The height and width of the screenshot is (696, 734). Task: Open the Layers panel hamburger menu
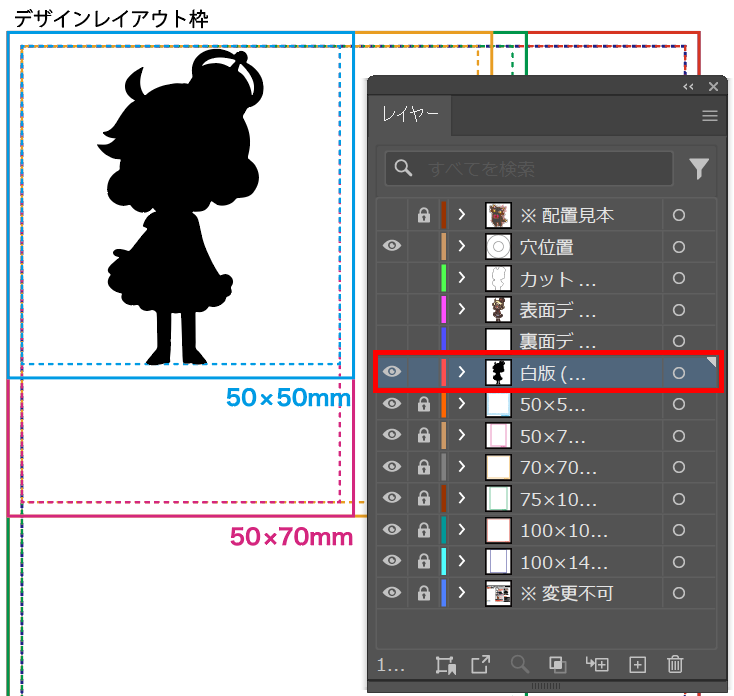(710, 116)
